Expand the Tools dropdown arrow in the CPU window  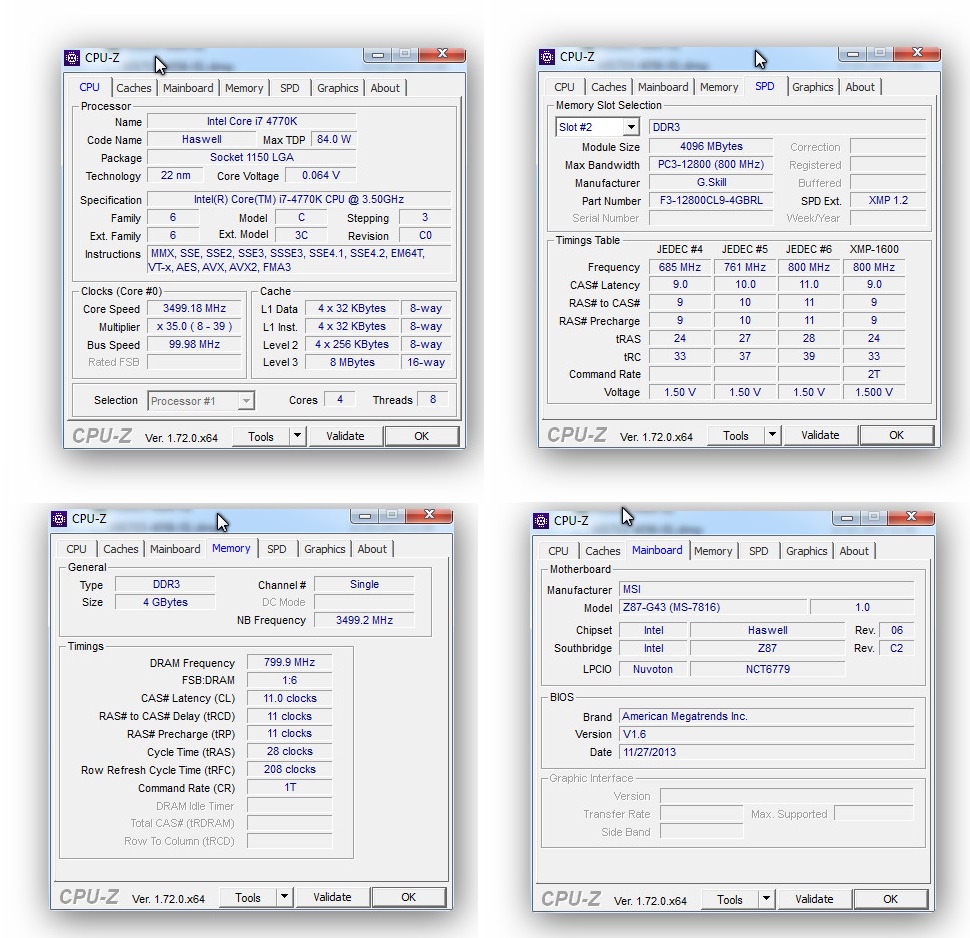pyautogui.click(x=298, y=436)
